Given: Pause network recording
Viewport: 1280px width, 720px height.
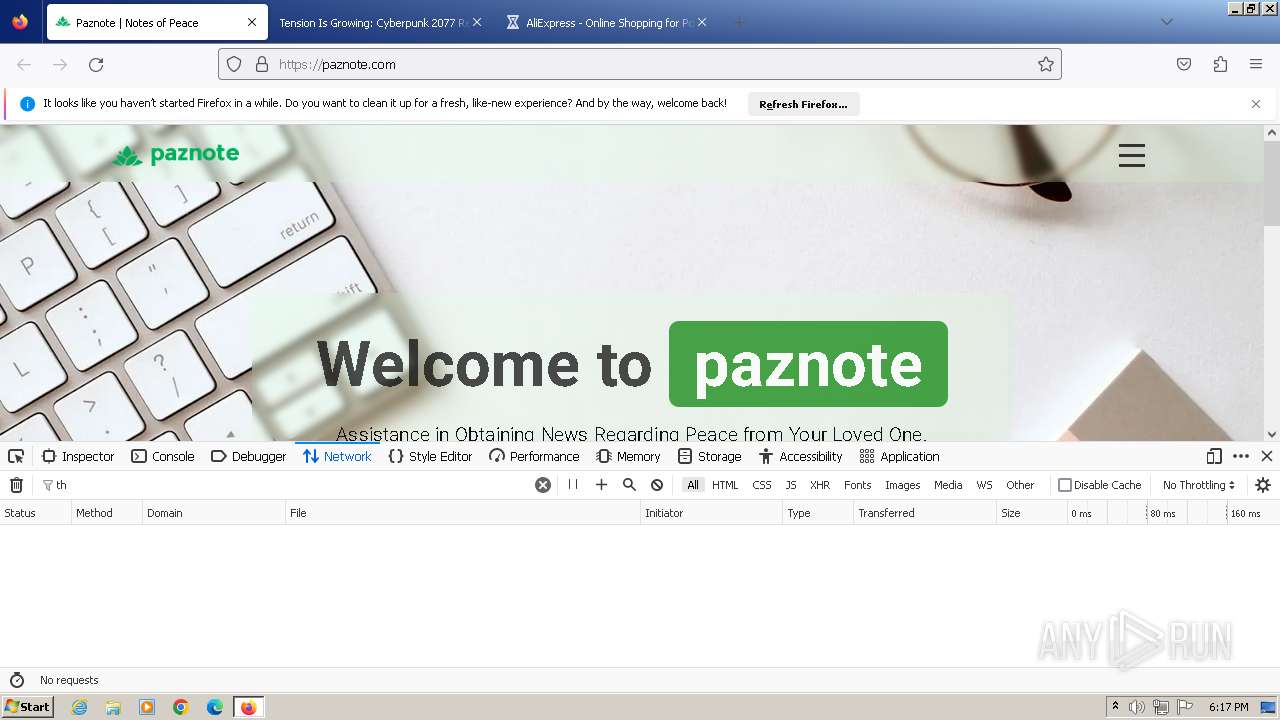Looking at the screenshot, I should pyautogui.click(x=573, y=485).
